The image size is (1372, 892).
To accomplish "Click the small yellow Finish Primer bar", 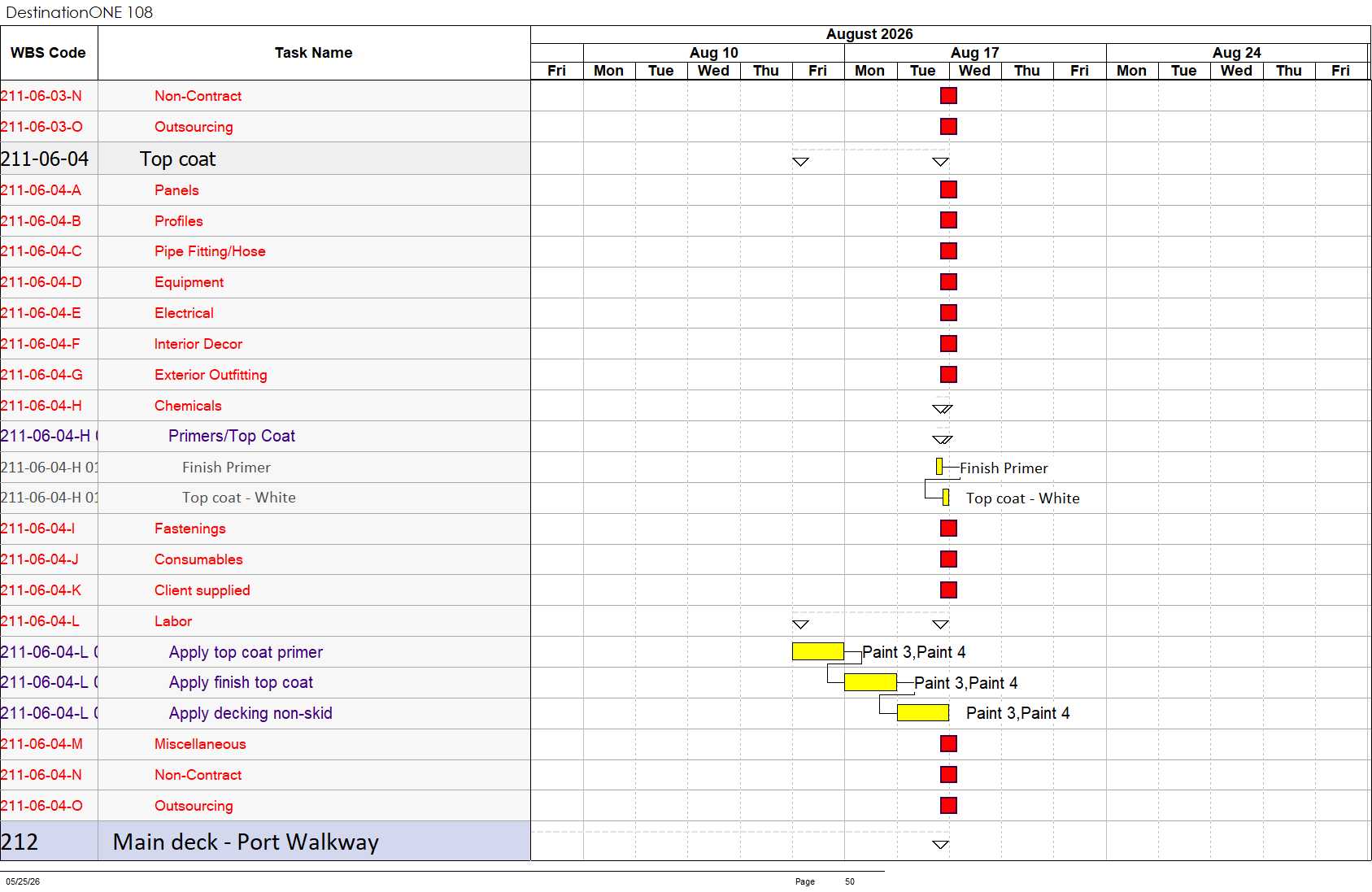I will (939, 467).
